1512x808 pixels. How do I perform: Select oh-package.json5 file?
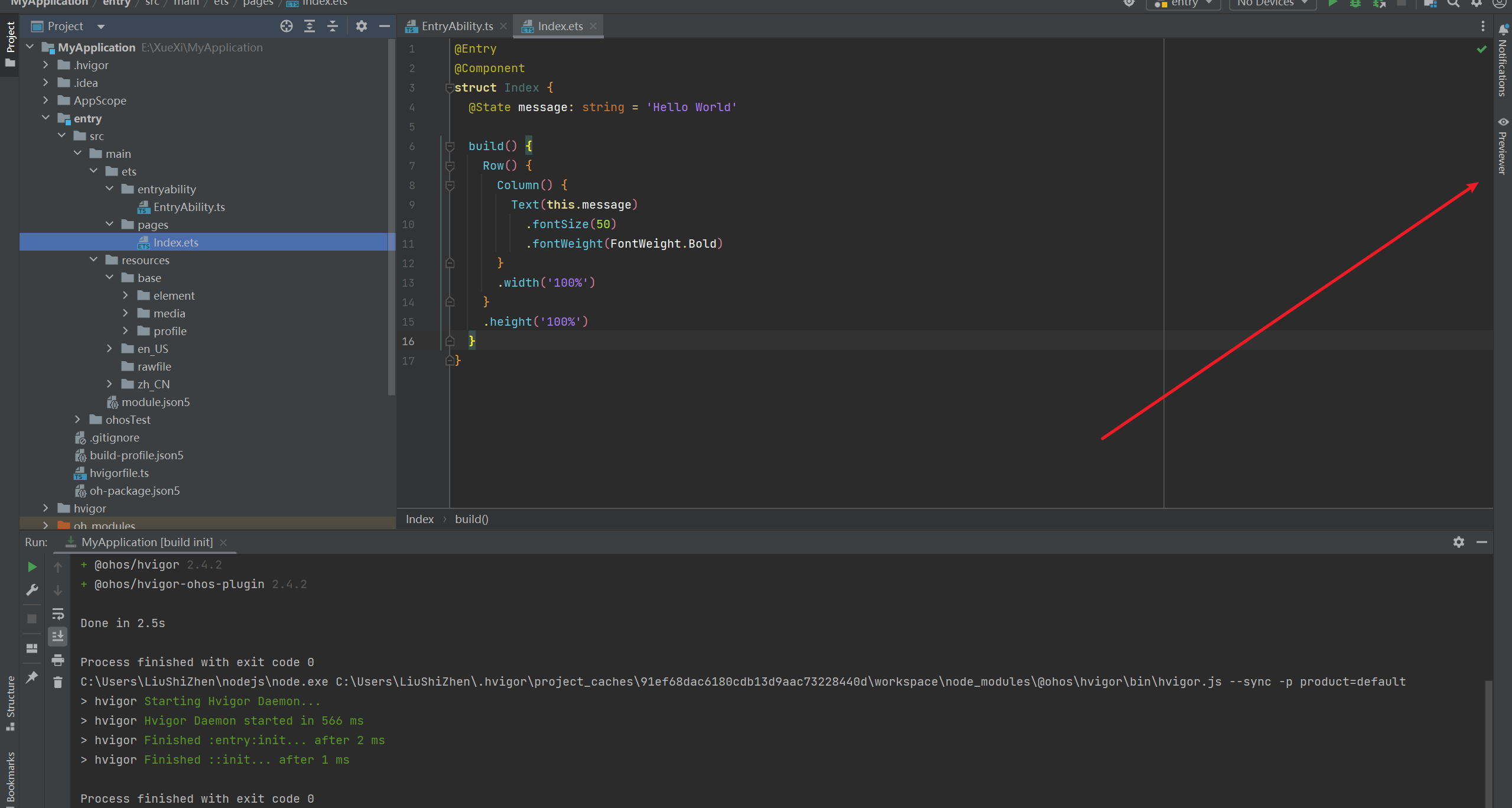pos(134,491)
